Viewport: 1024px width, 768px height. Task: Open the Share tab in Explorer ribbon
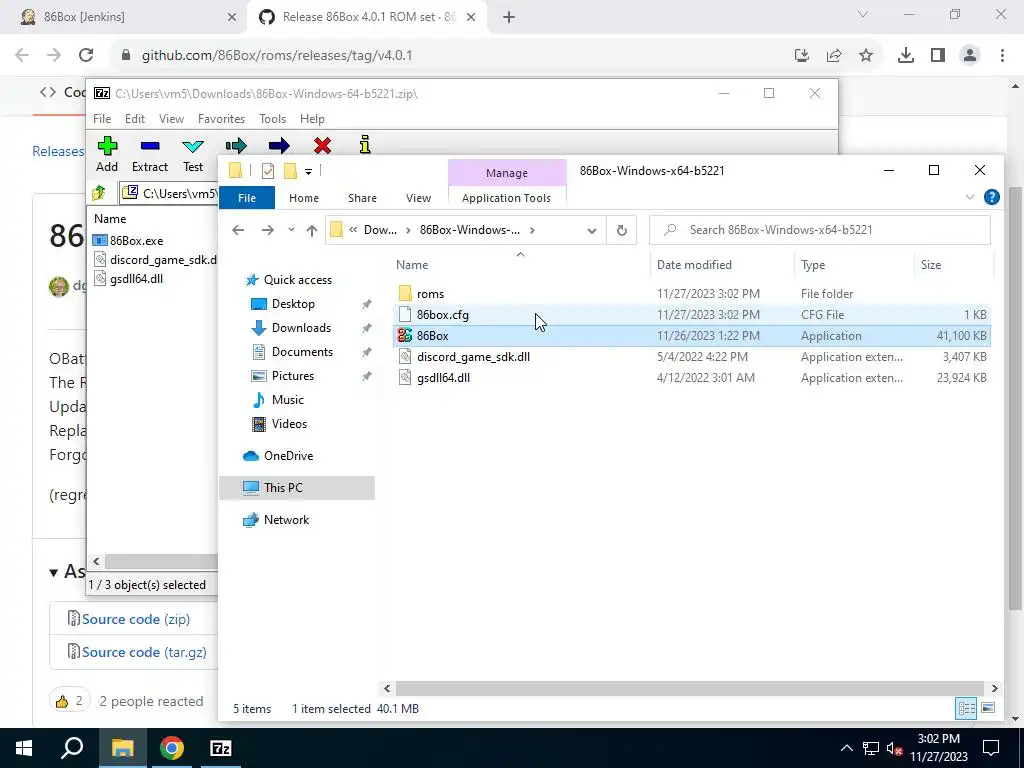click(362, 198)
